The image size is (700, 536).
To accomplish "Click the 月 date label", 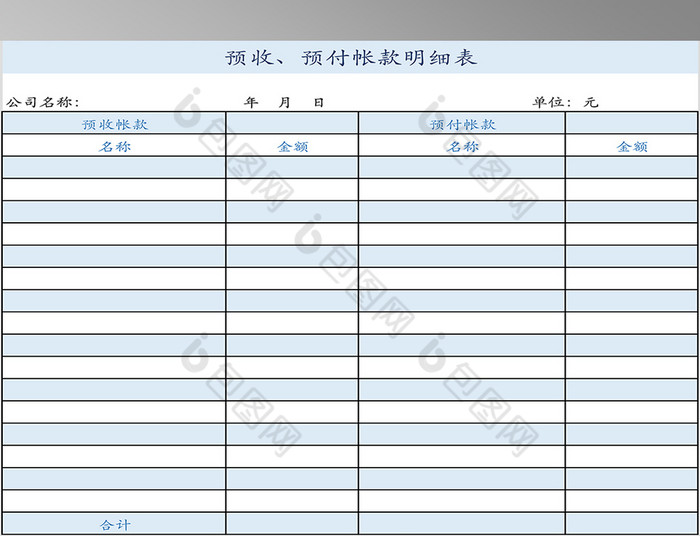I will tap(285, 103).
